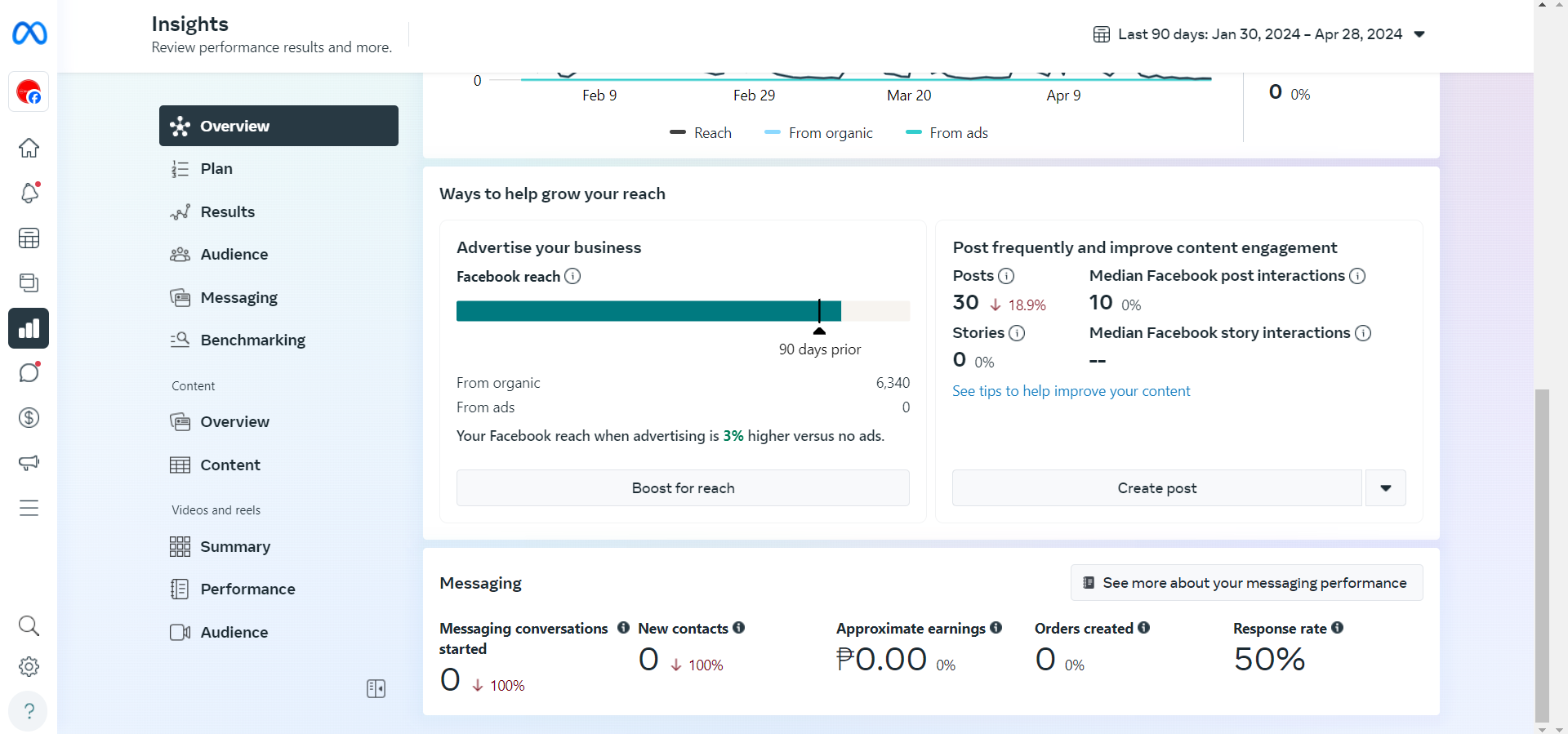
Task: Open the Inbox chat bubble icon
Action: [x=29, y=373]
